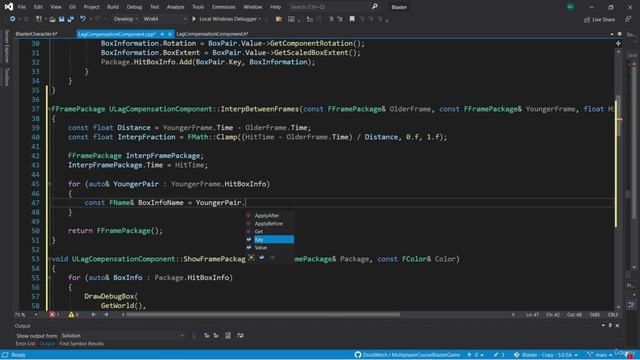Click the account avatar icon
The height and width of the screenshot is (360, 640).
click(x=570, y=7)
